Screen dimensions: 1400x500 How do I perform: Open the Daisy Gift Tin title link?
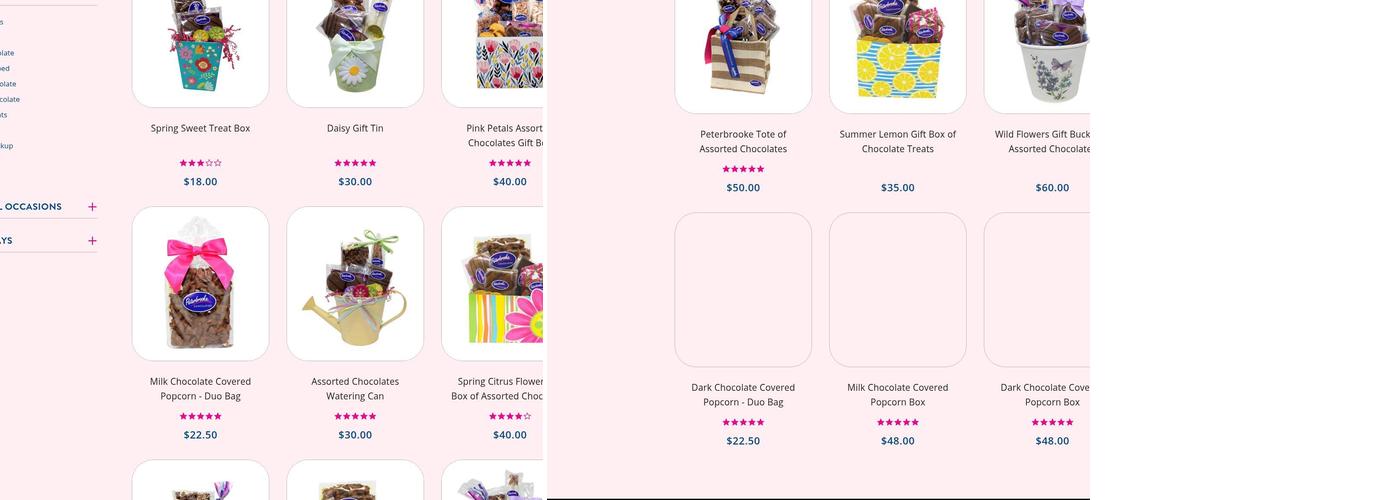click(x=355, y=128)
